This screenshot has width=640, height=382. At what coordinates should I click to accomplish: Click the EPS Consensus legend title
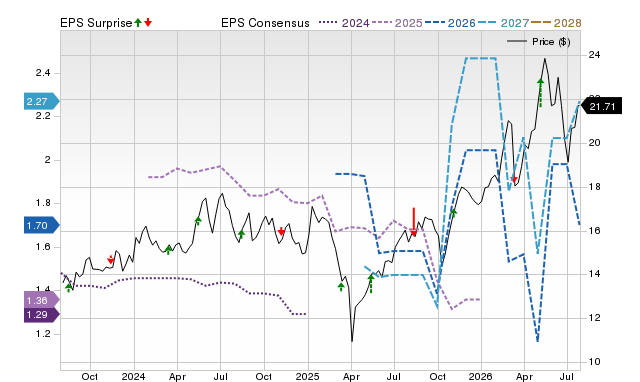click(265, 23)
